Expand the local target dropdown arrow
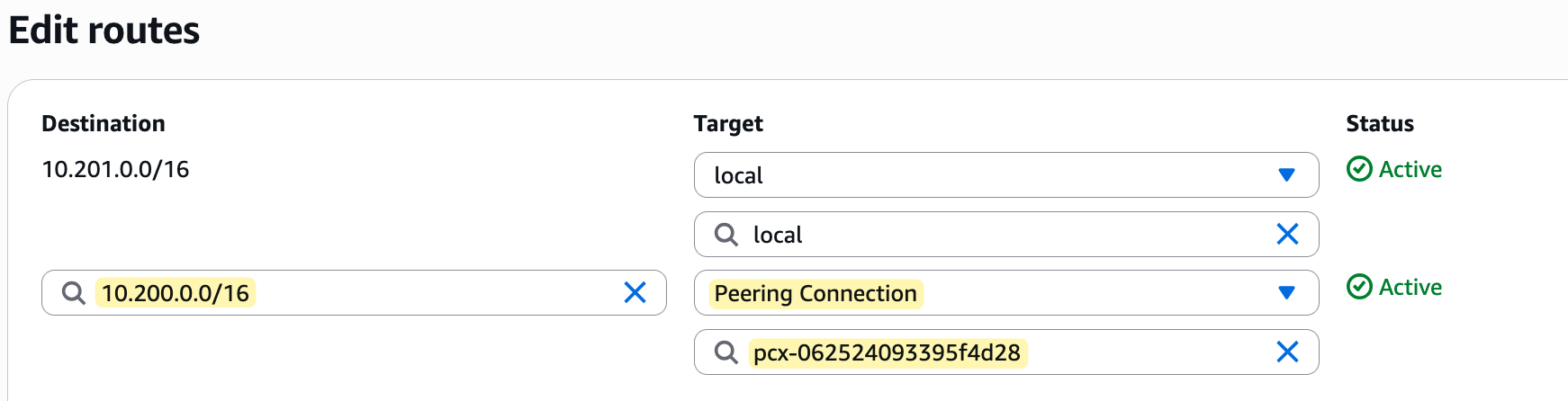1568x401 pixels. click(1286, 175)
